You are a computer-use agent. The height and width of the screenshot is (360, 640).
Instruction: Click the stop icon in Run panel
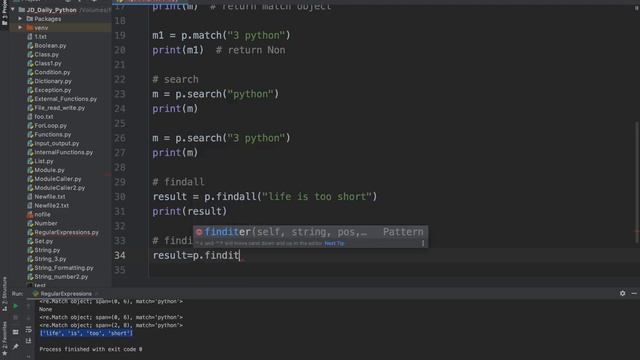[15, 318]
